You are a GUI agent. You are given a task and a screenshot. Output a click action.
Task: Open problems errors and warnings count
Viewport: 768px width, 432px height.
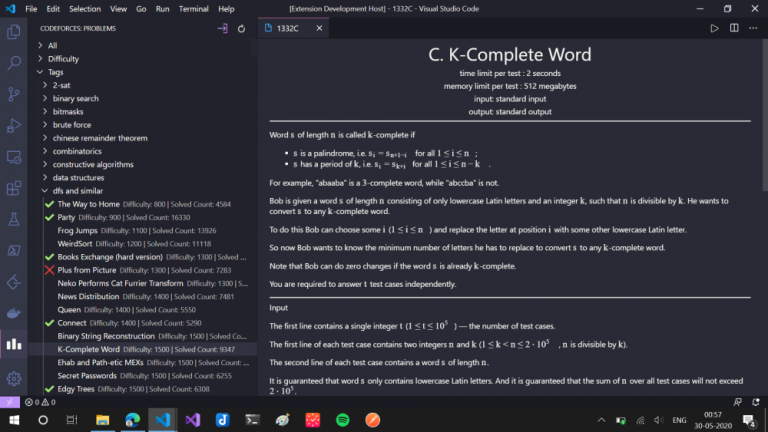tap(40, 402)
